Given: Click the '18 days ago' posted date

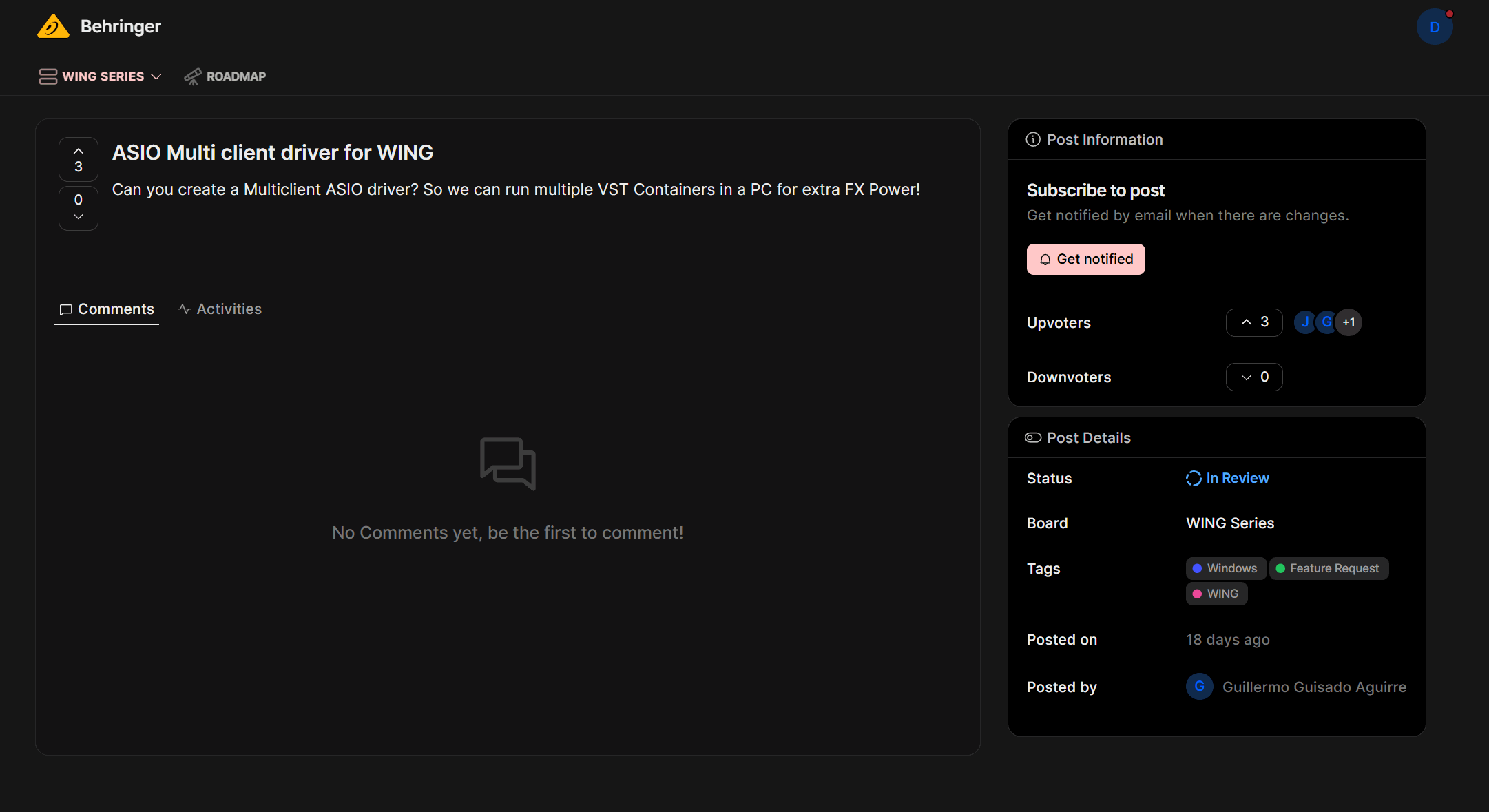Looking at the screenshot, I should click(x=1227, y=640).
